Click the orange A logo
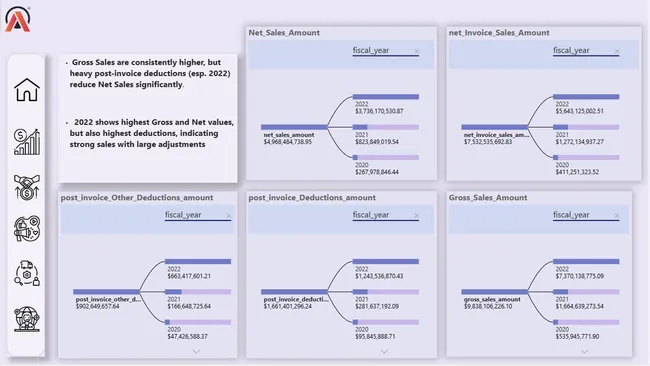This screenshot has width=650, height=366. (x=17, y=19)
